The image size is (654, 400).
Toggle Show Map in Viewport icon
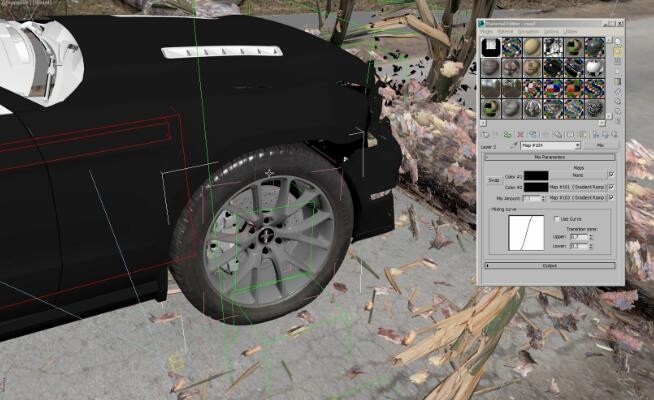tap(582, 135)
